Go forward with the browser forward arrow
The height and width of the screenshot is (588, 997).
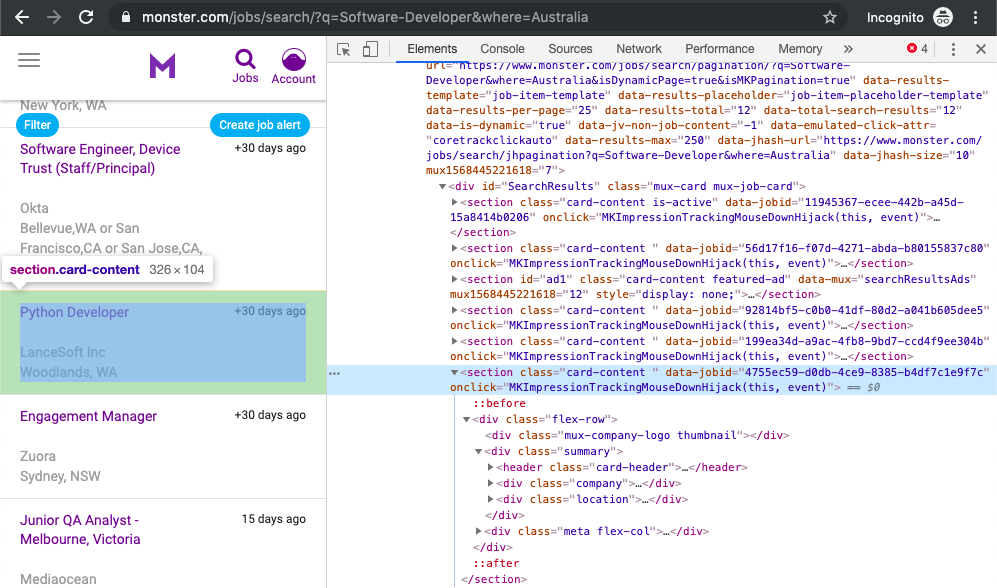tap(54, 17)
